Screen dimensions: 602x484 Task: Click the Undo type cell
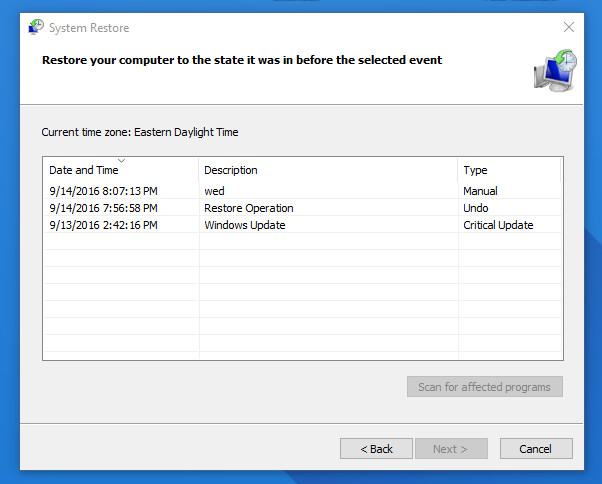tap(476, 208)
